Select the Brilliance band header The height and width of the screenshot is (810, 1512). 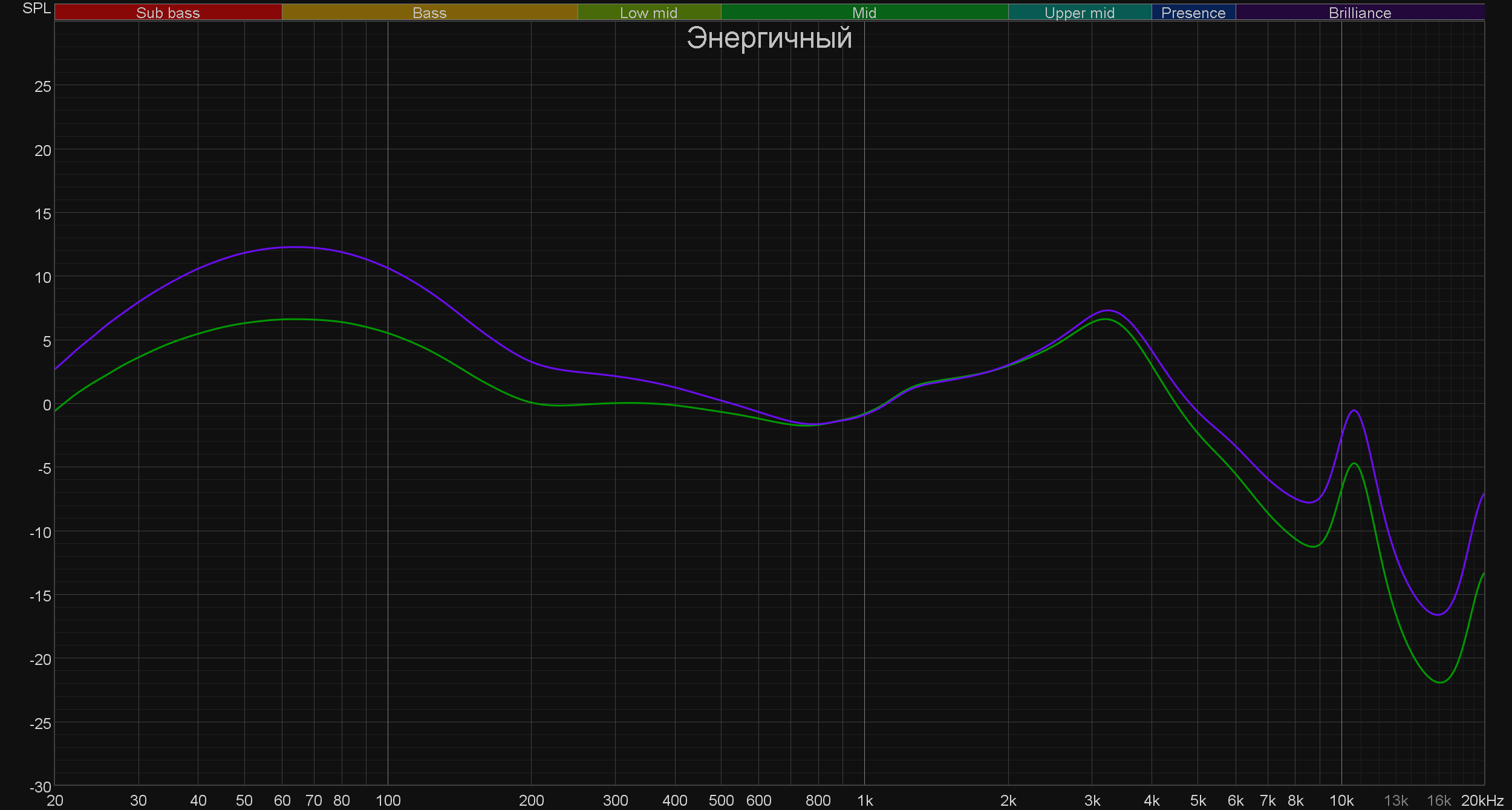coord(1360,13)
